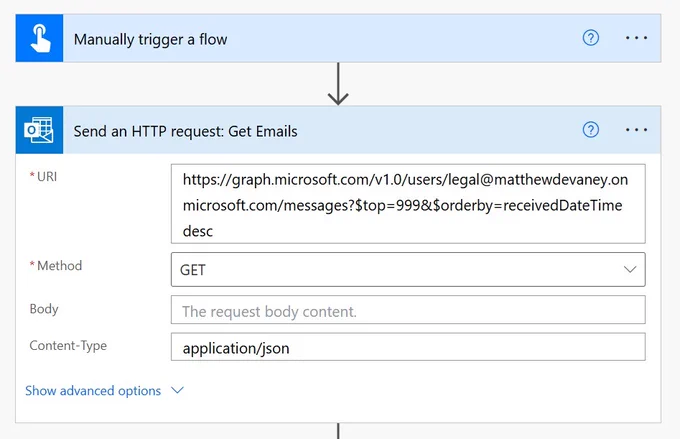The width and height of the screenshot is (680, 439).
Task: Click the Content-Type field with application/json
Action: [x=408, y=347]
